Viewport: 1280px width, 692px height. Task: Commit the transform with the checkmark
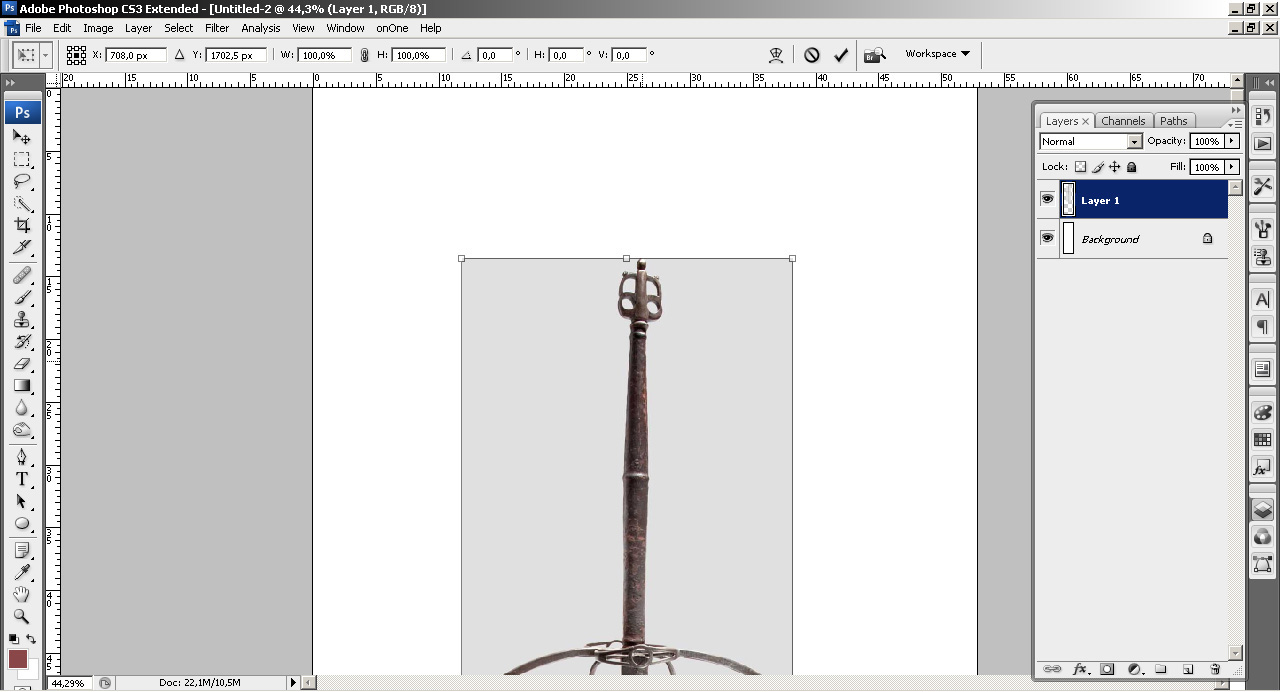[x=841, y=55]
